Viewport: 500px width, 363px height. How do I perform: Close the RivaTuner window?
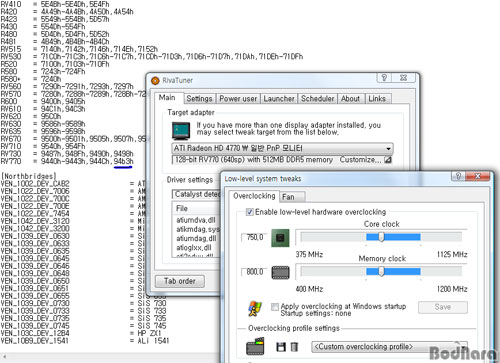click(x=404, y=78)
